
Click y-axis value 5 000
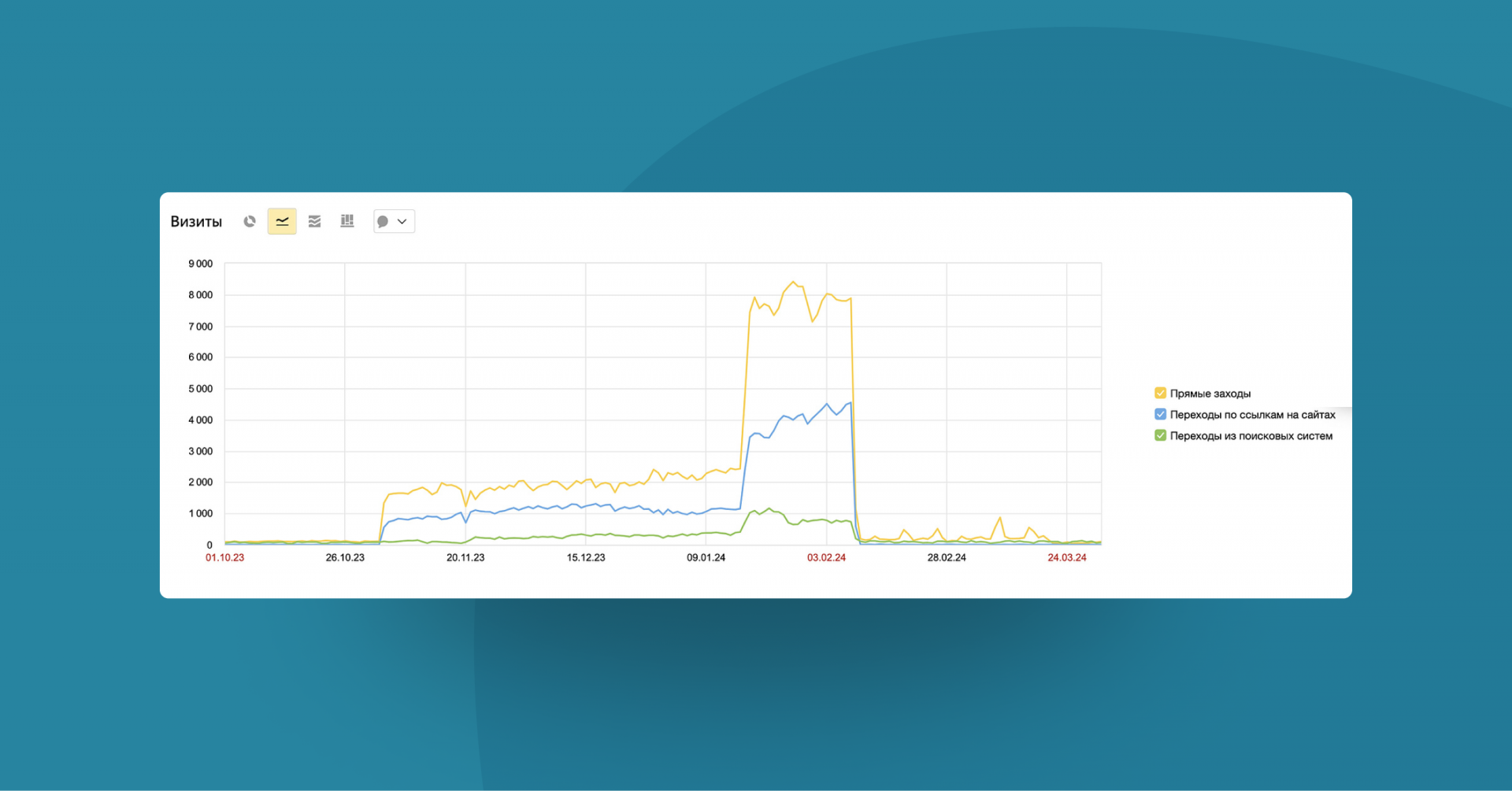click(x=200, y=389)
